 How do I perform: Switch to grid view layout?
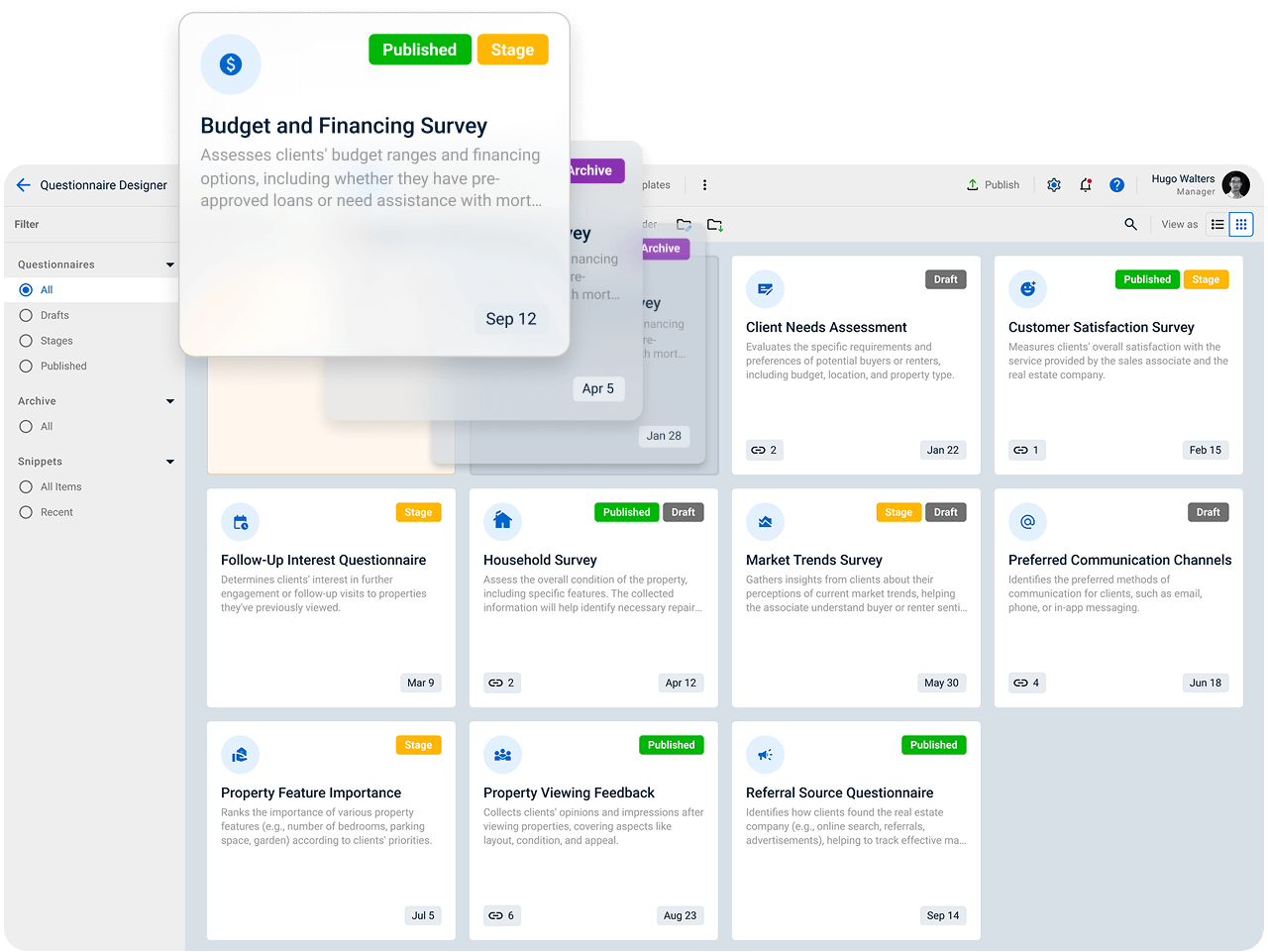1241,225
